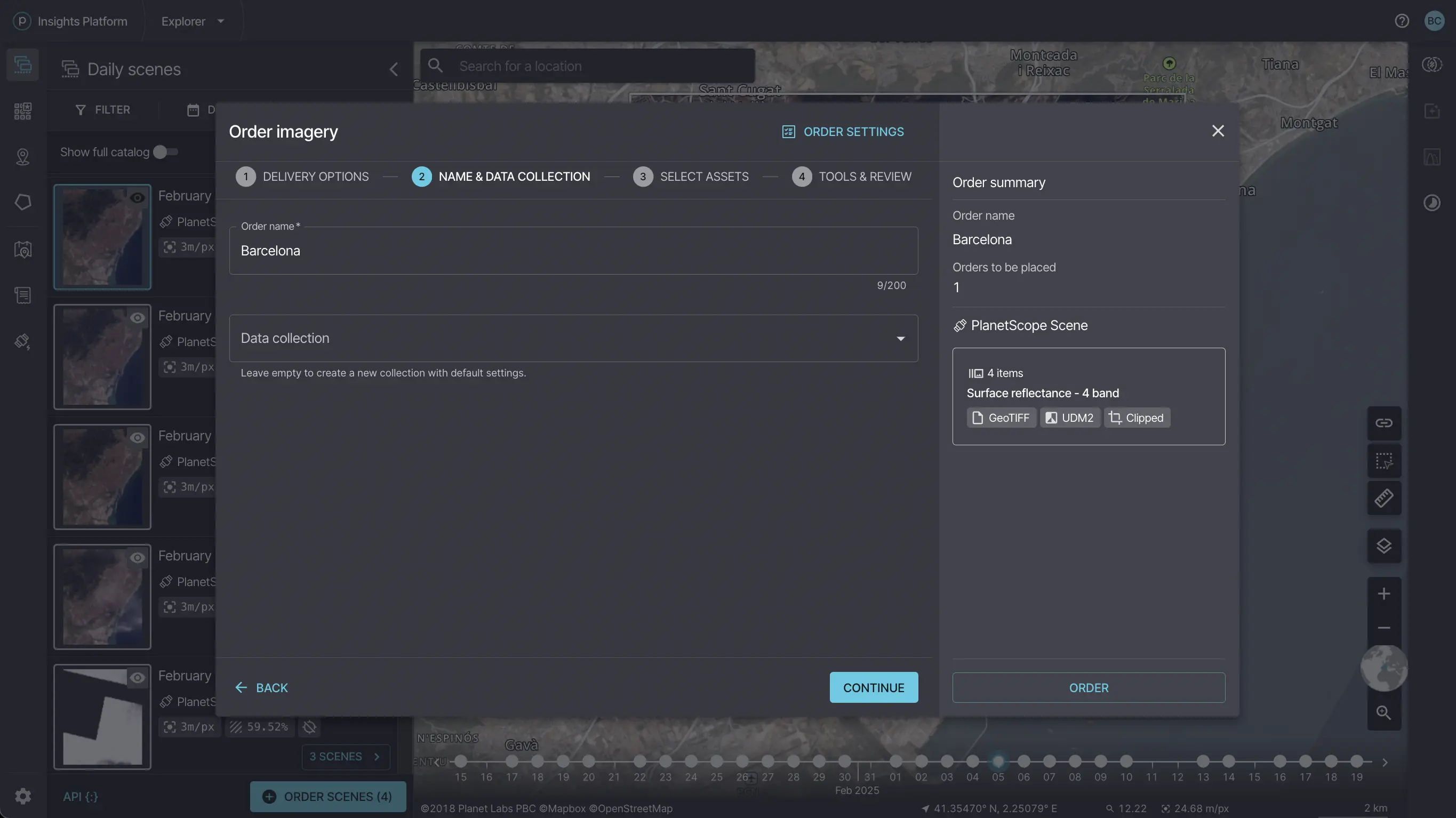Select step 2 Name & Data Collection
This screenshot has height=818, width=1456.
click(x=501, y=177)
